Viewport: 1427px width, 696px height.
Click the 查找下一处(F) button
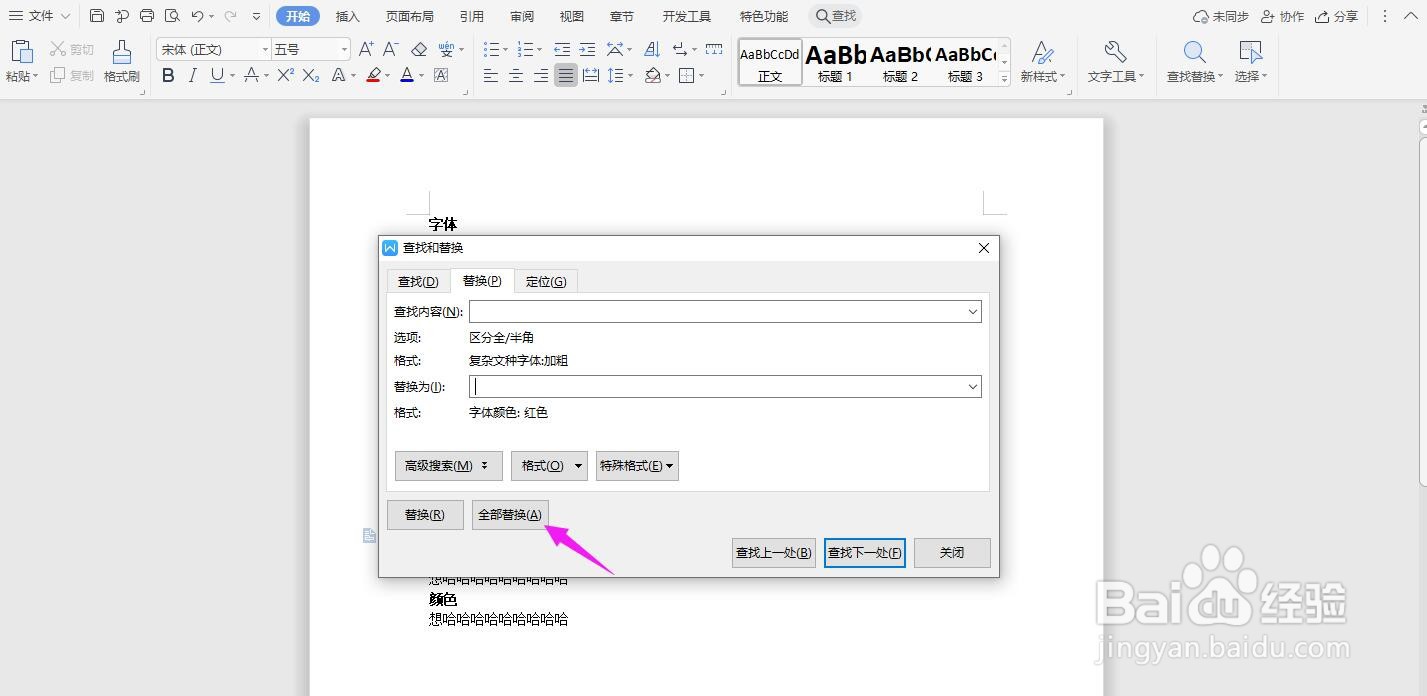865,552
